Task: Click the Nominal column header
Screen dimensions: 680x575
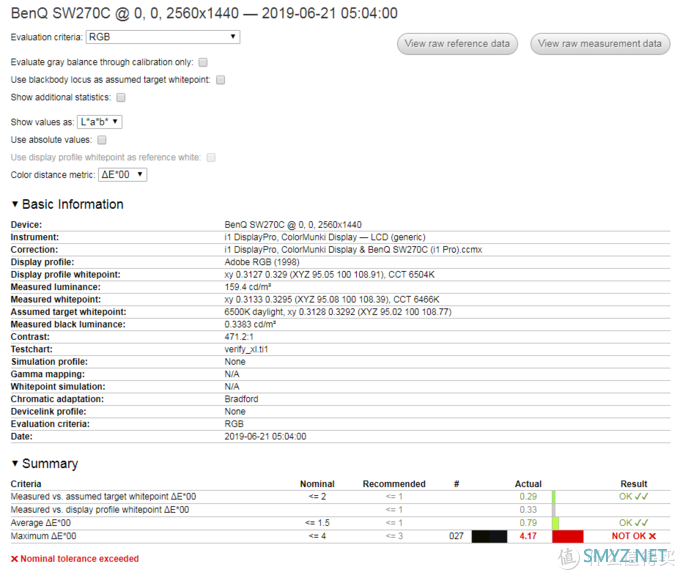Action: [317, 484]
